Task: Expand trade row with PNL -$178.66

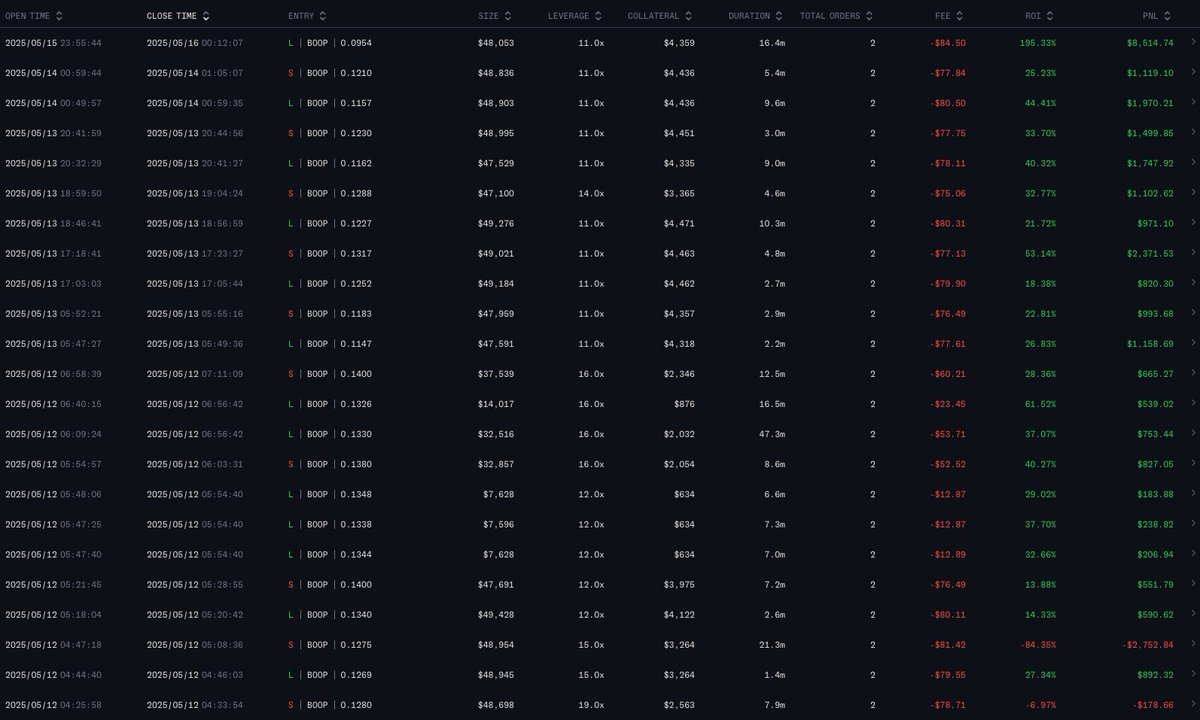Action: tap(1191, 705)
